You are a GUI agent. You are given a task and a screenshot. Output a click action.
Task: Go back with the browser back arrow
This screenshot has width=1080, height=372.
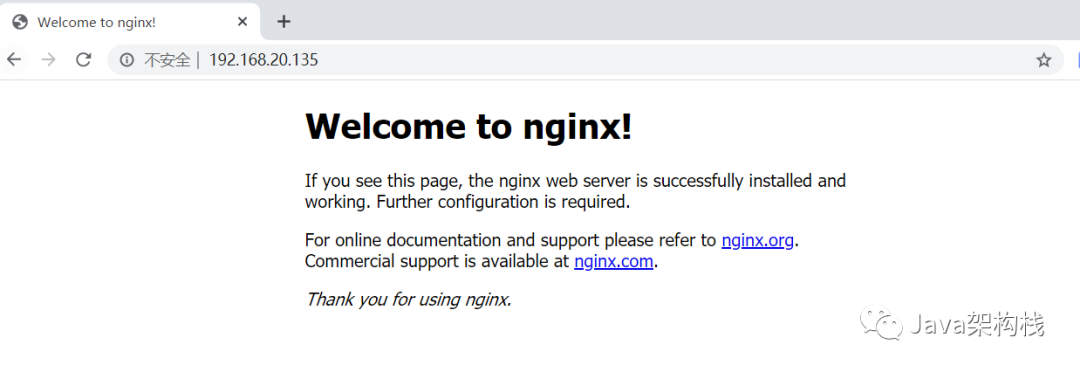pyautogui.click(x=13, y=60)
